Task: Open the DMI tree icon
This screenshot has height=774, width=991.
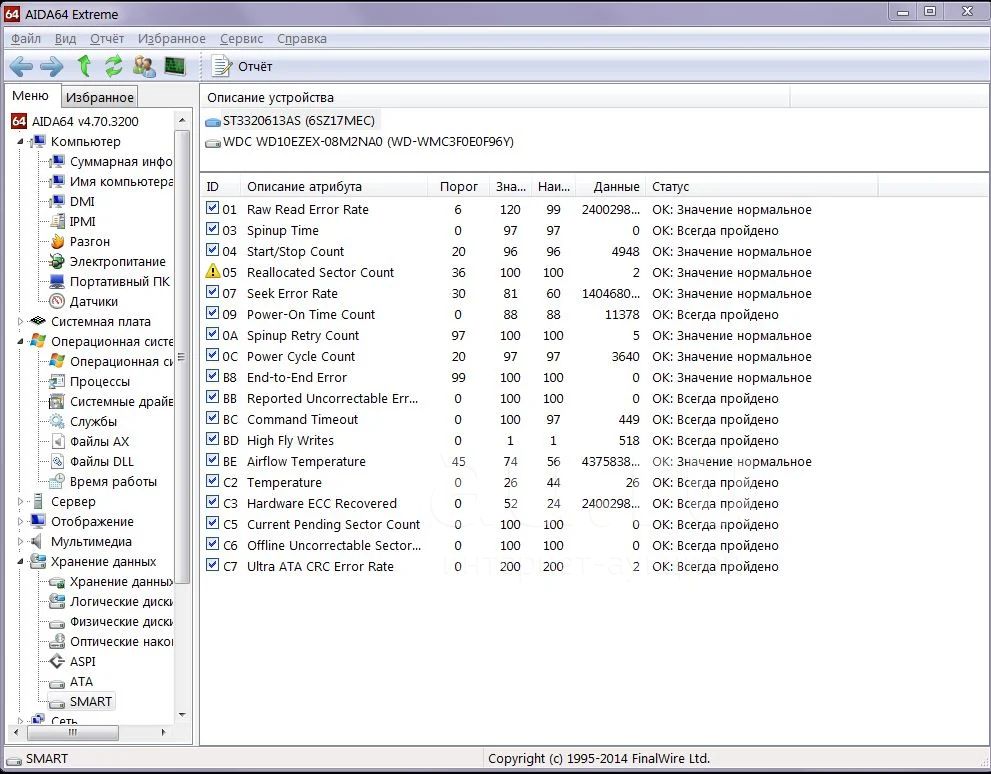Action: click(x=58, y=202)
